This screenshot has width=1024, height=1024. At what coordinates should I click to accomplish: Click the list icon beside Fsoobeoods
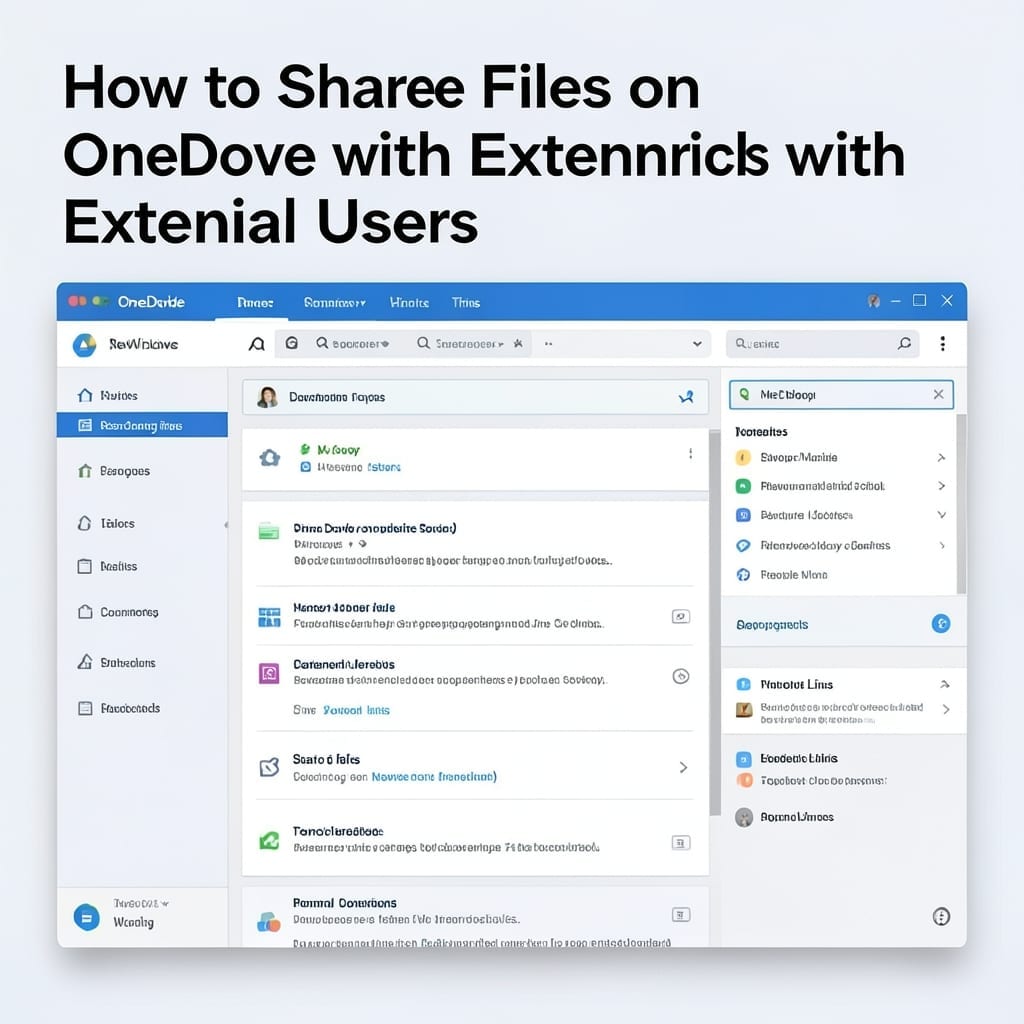point(85,708)
